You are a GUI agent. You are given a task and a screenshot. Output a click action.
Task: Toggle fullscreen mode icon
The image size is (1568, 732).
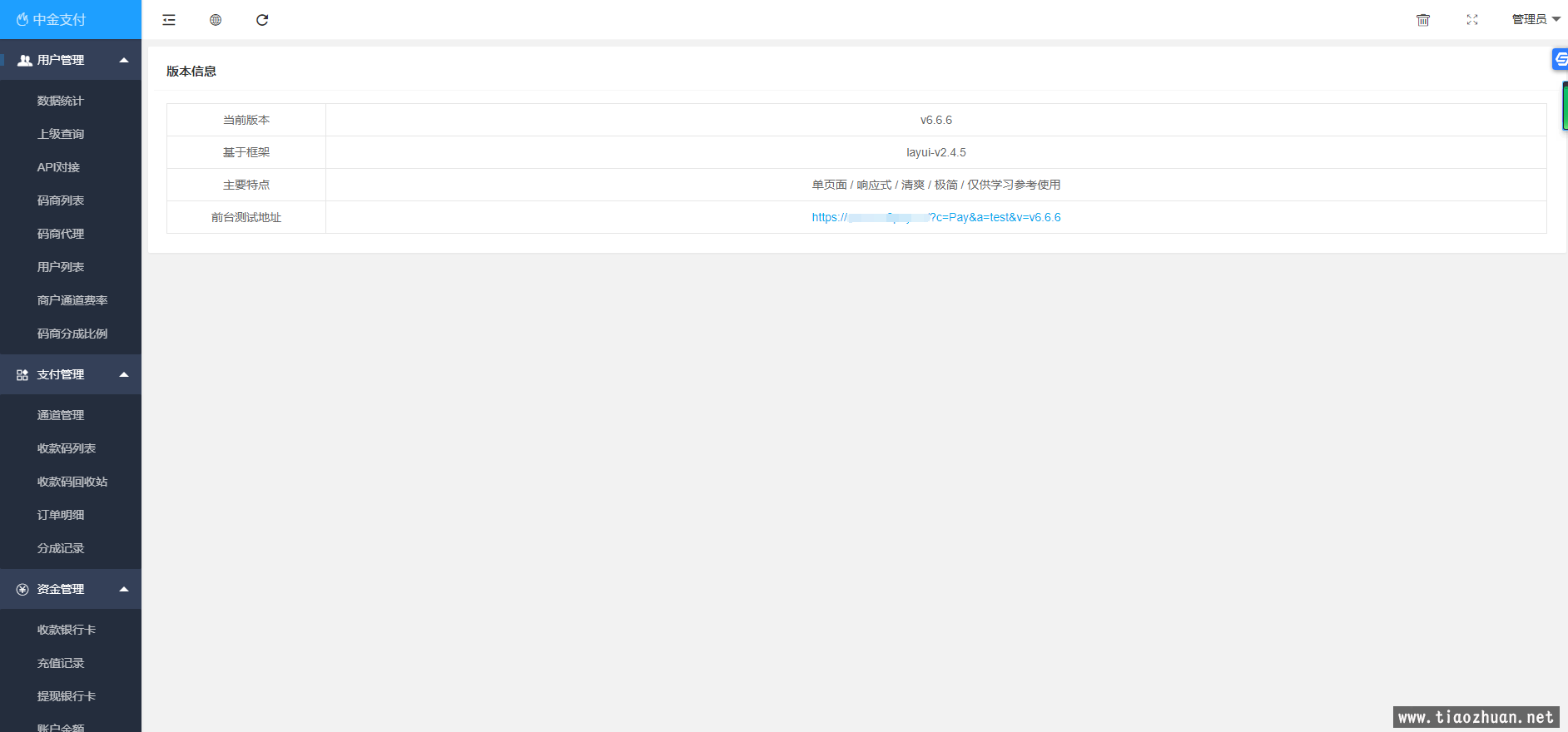coord(1472,20)
